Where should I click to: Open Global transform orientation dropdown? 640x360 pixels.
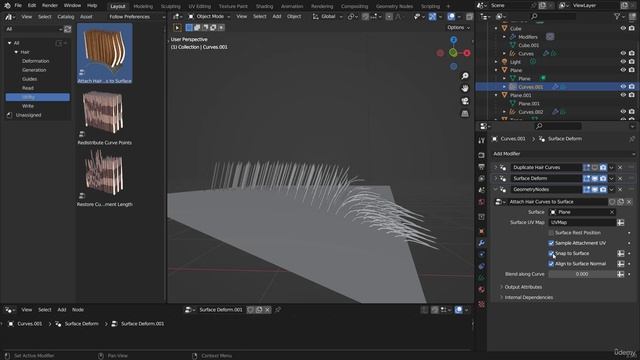click(x=328, y=17)
